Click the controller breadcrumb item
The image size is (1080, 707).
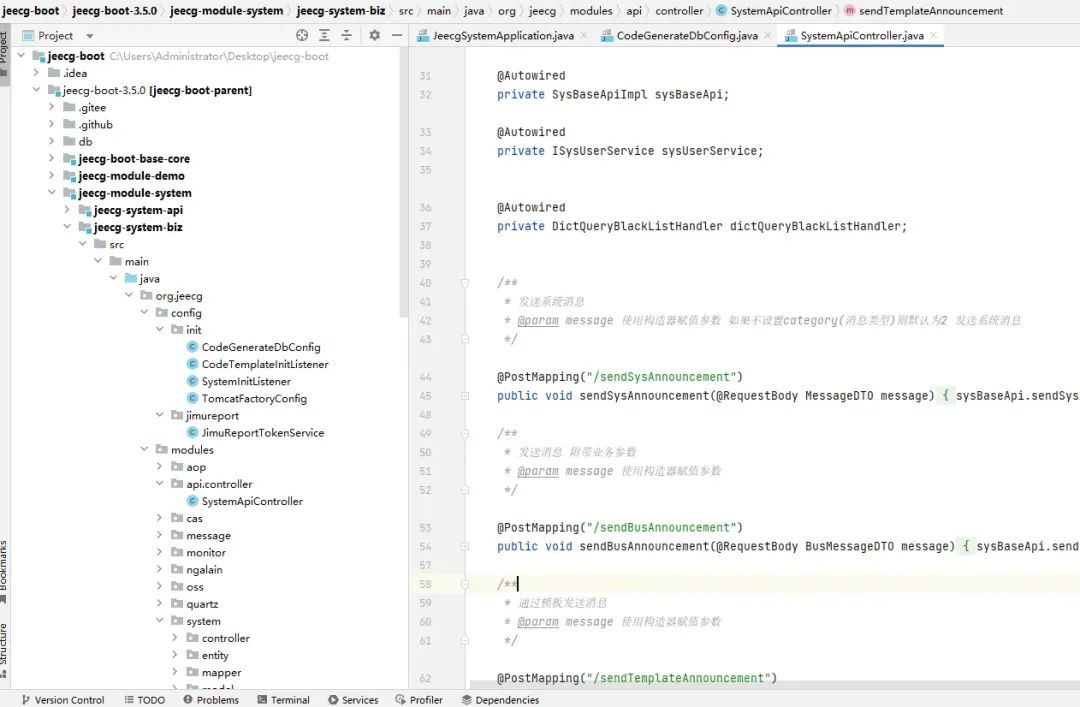[678, 10]
